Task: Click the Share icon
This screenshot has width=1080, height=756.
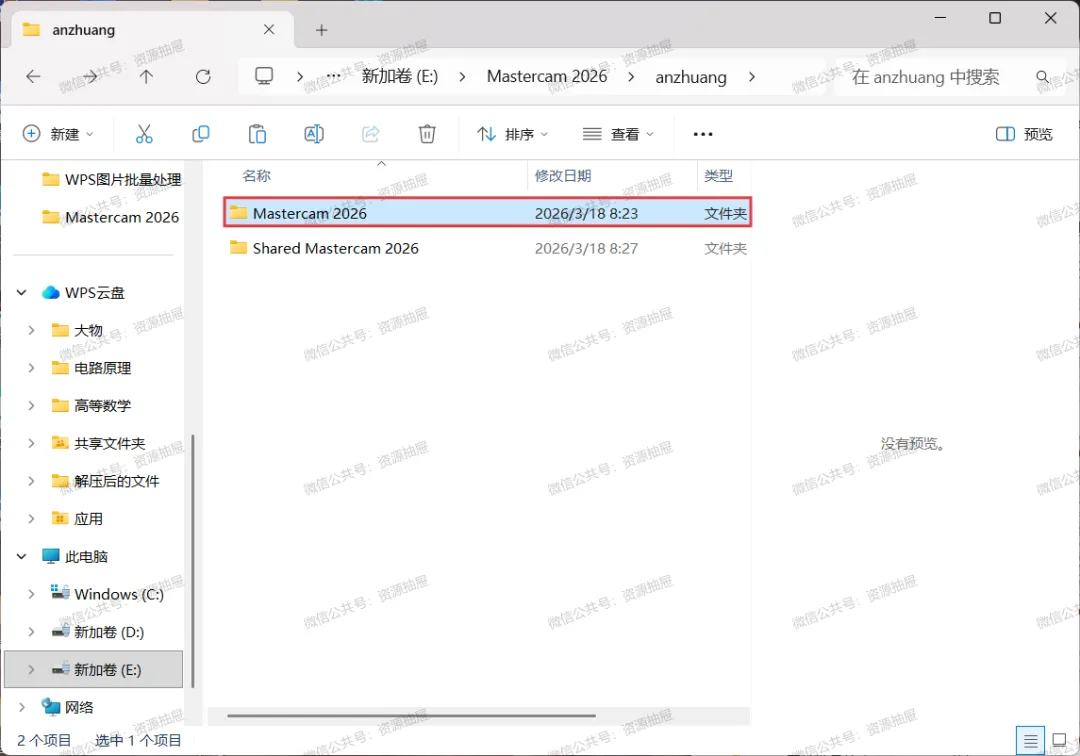Action: tap(371, 134)
